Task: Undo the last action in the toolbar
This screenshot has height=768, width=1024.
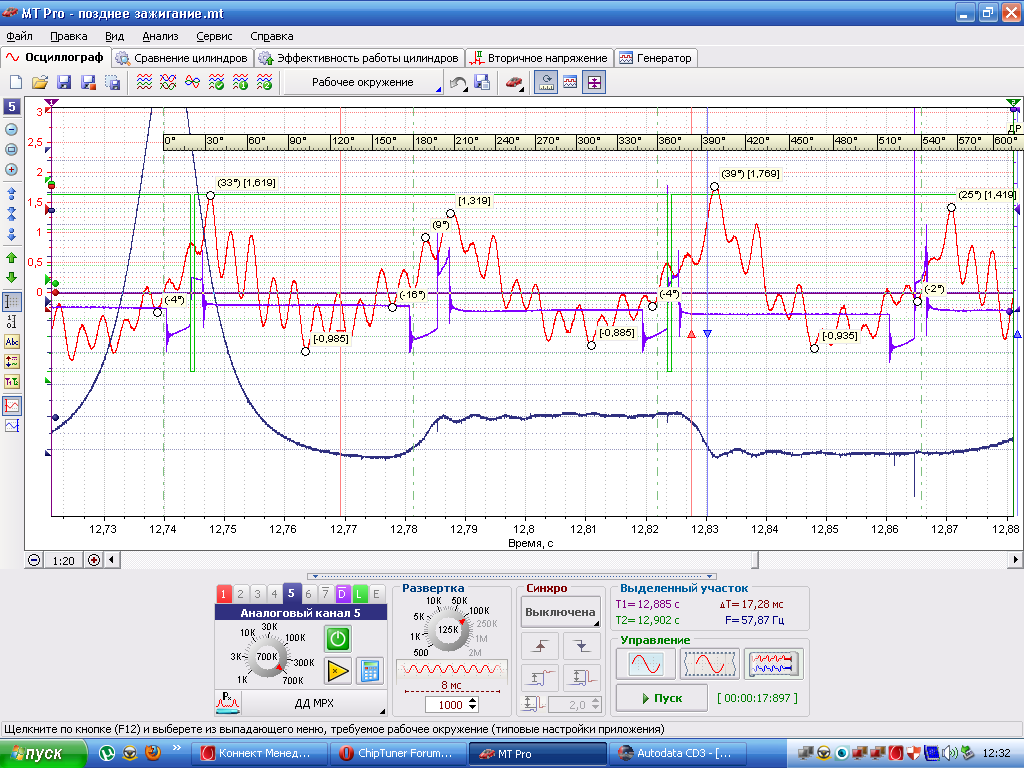Action: click(458, 82)
